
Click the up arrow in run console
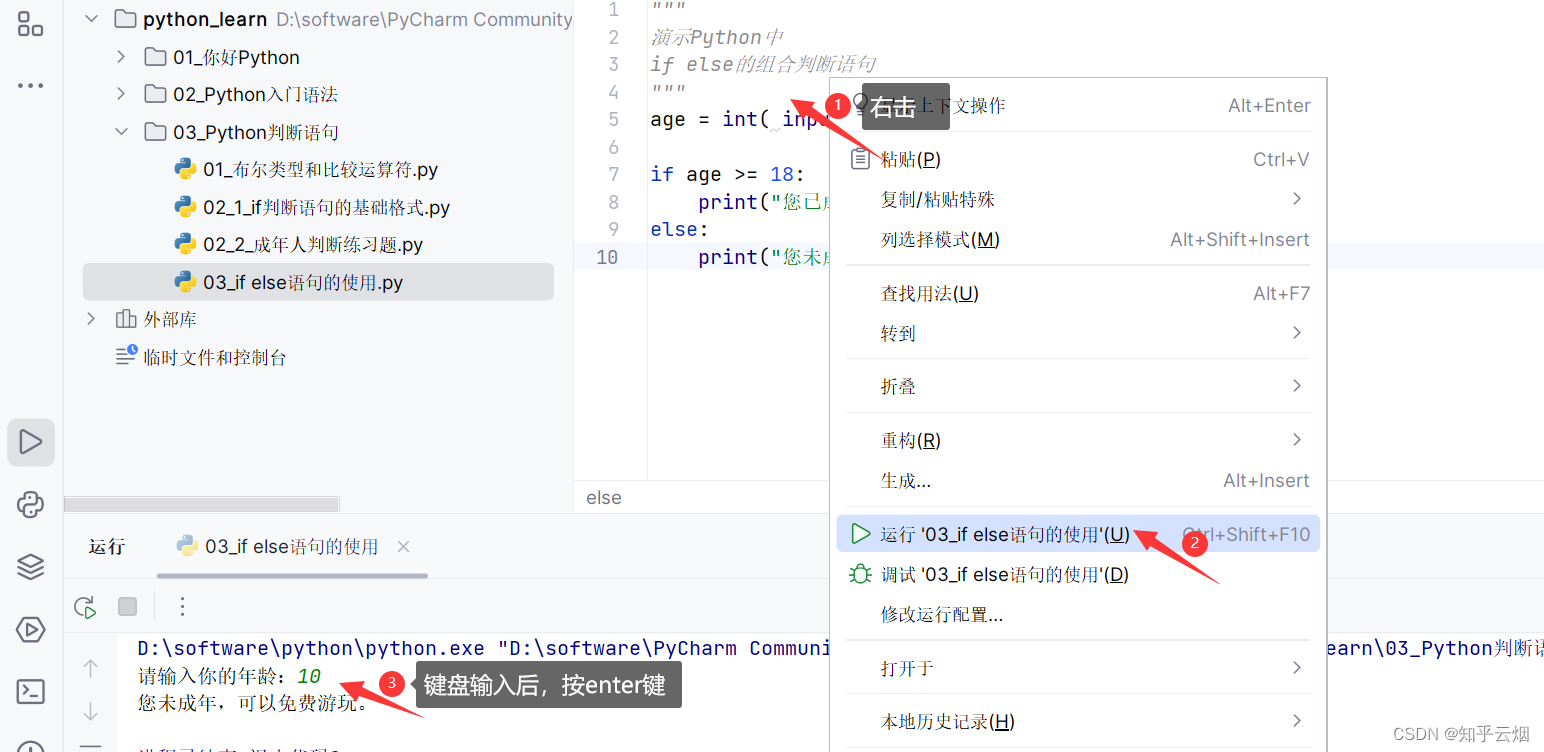point(90,668)
